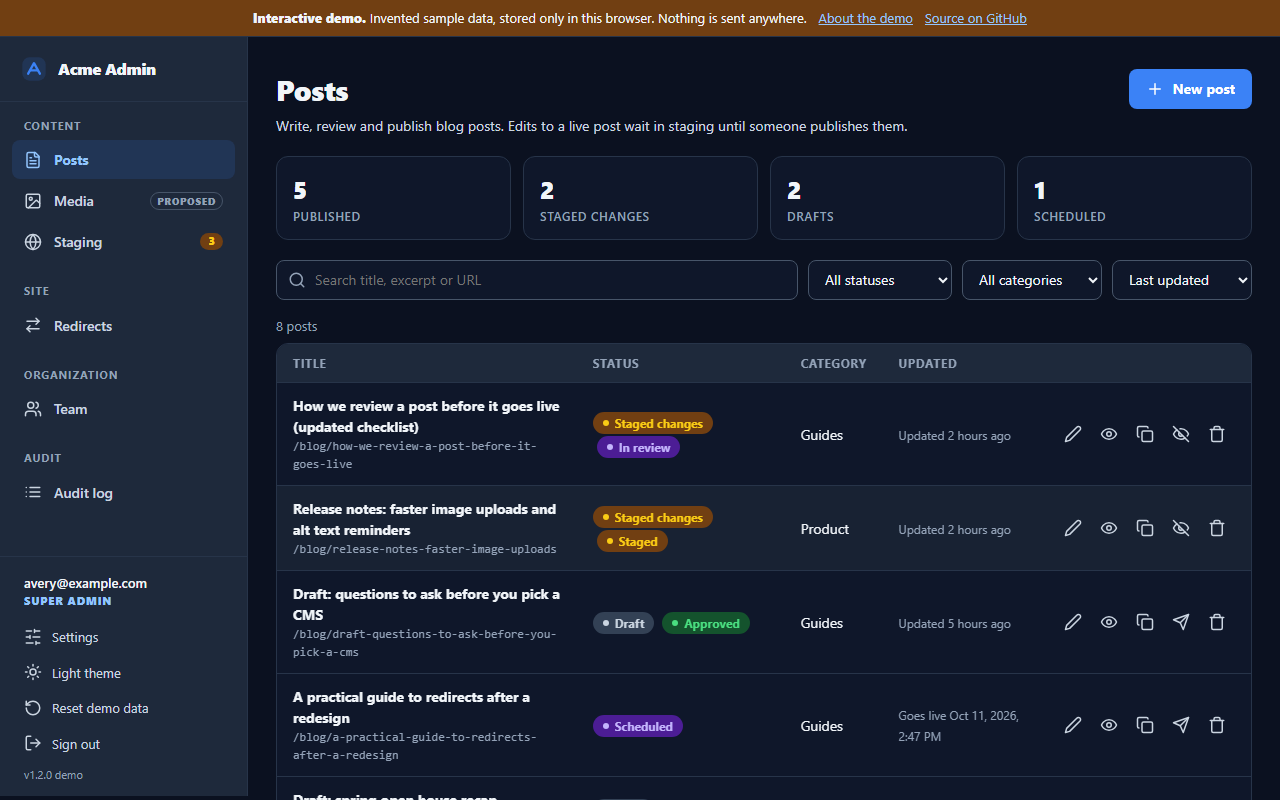The width and height of the screenshot is (1280, 800).
Task: Click the trash icon on the redirects guide row
Action: (x=1217, y=725)
